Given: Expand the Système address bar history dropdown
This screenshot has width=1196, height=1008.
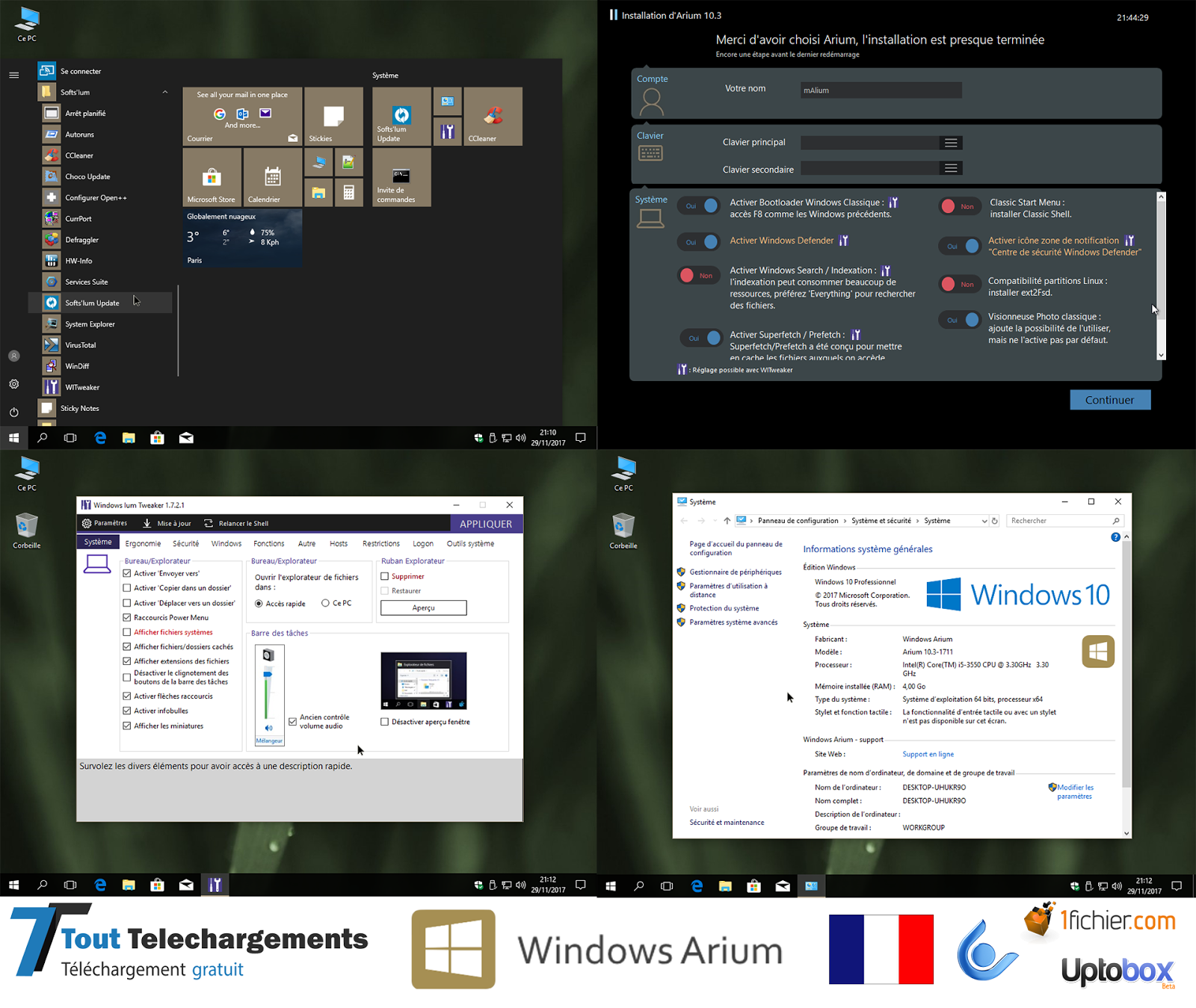Looking at the screenshot, I should coord(984,521).
